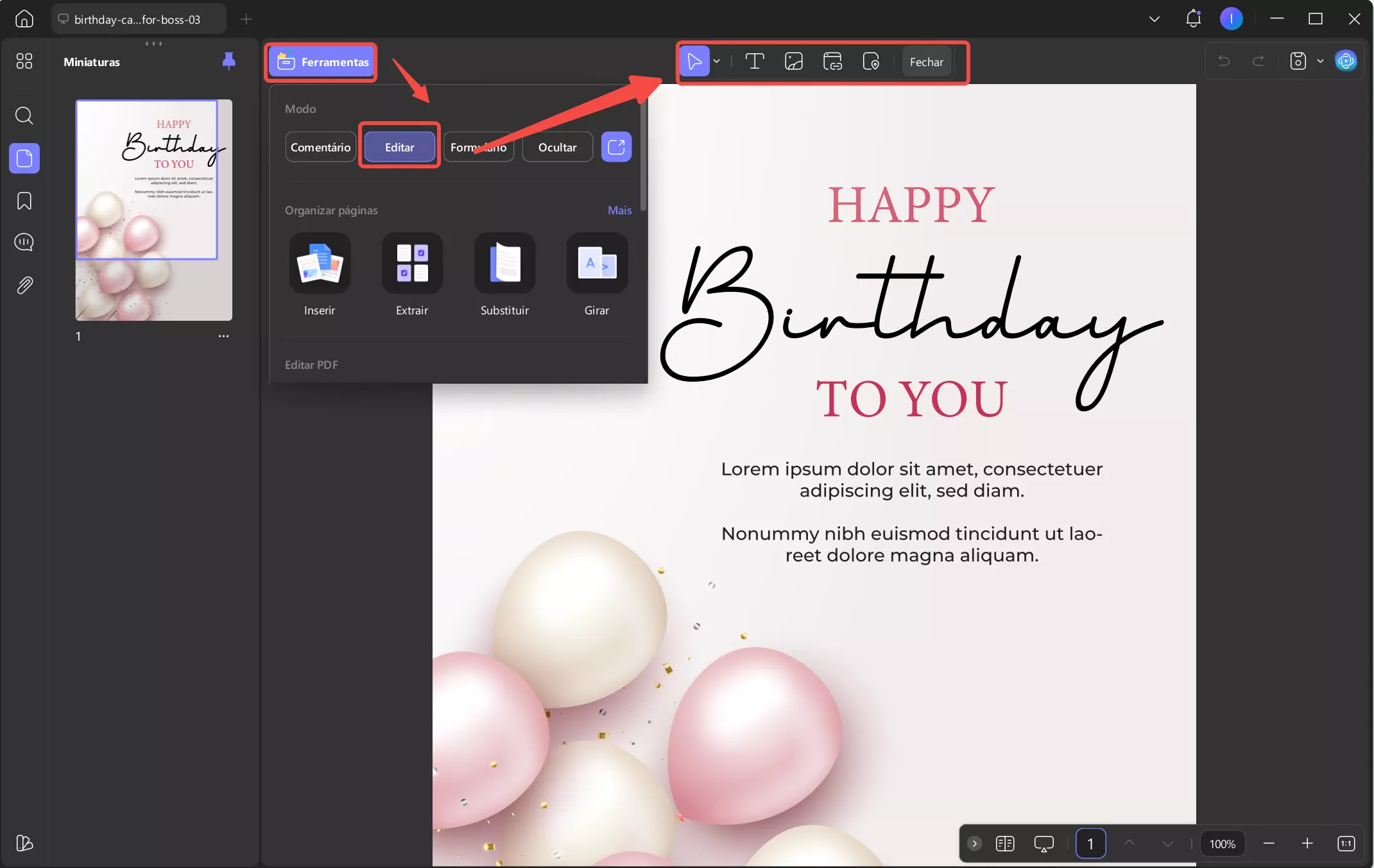Open the page layout view icon
This screenshot has height=868, width=1374.
(x=1005, y=844)
